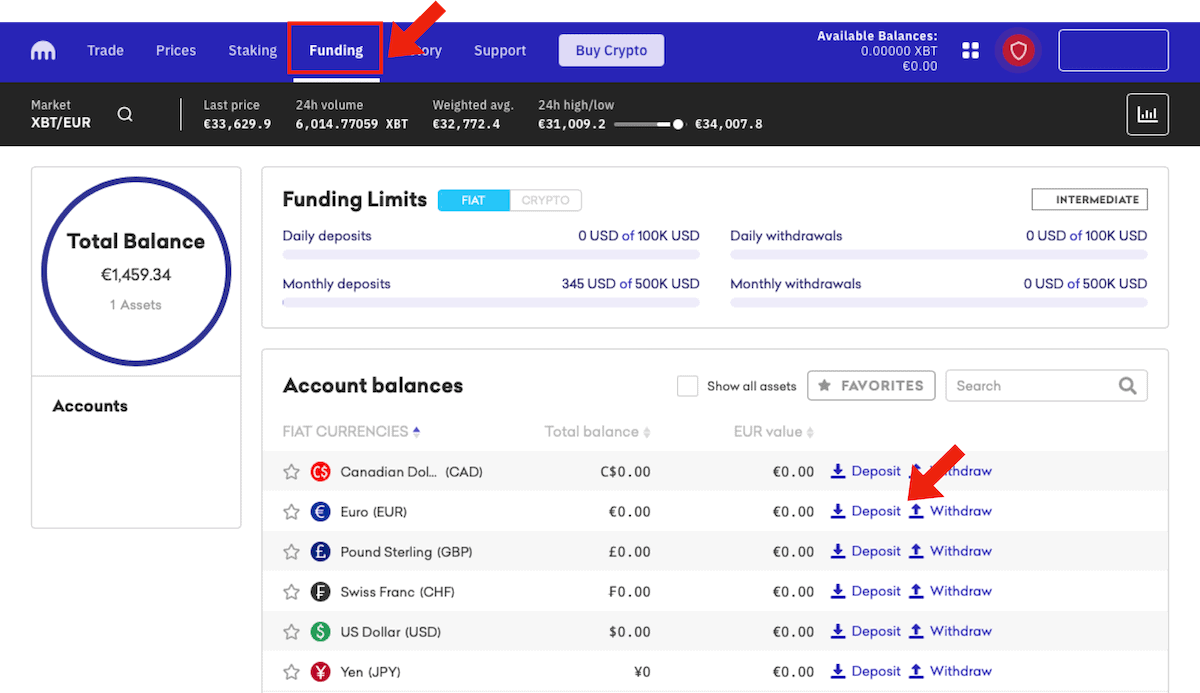
Task: Open the chart icon button
Action: tap(1147, 114)
